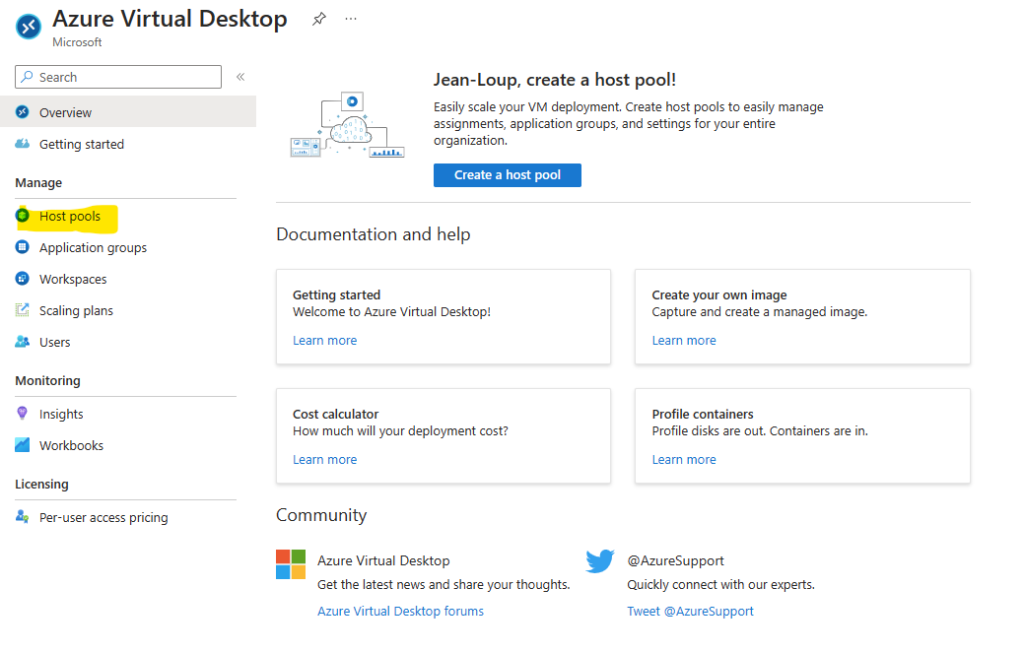Click the host pool cloud illustration

tap(347, 125)
